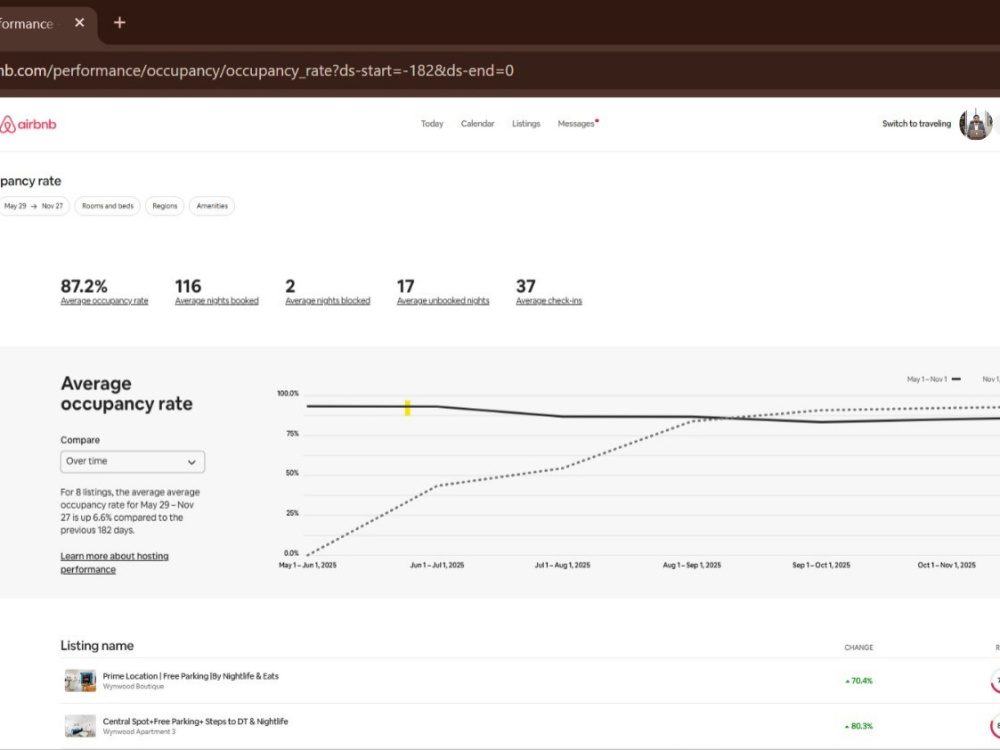This screenshot has height=750, width=1000.
Task: Close the performance browser tab
Action: (x=79, y=23)
